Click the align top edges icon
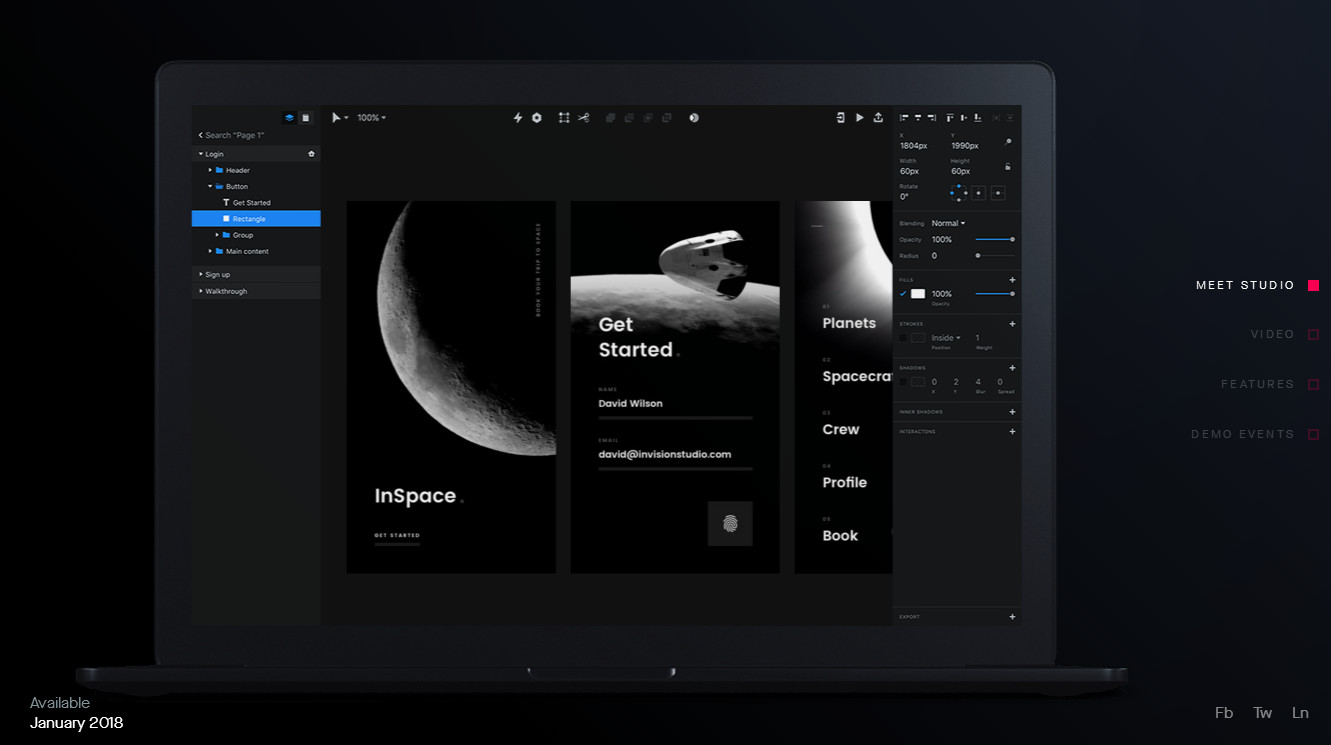The width and height of the screenshot is (1331, 745). [x=950, y=118]
